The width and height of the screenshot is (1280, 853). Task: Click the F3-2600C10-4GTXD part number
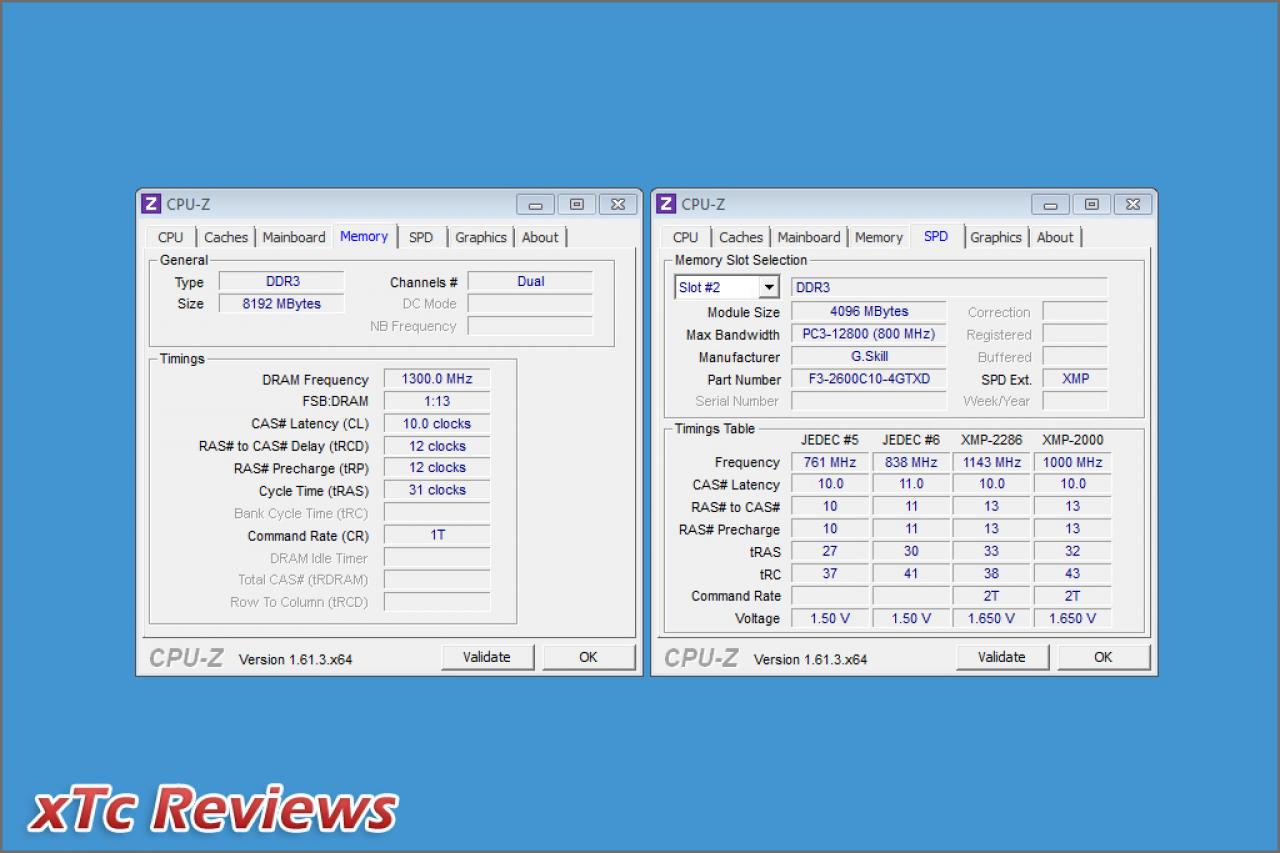[x=869, y=379]
